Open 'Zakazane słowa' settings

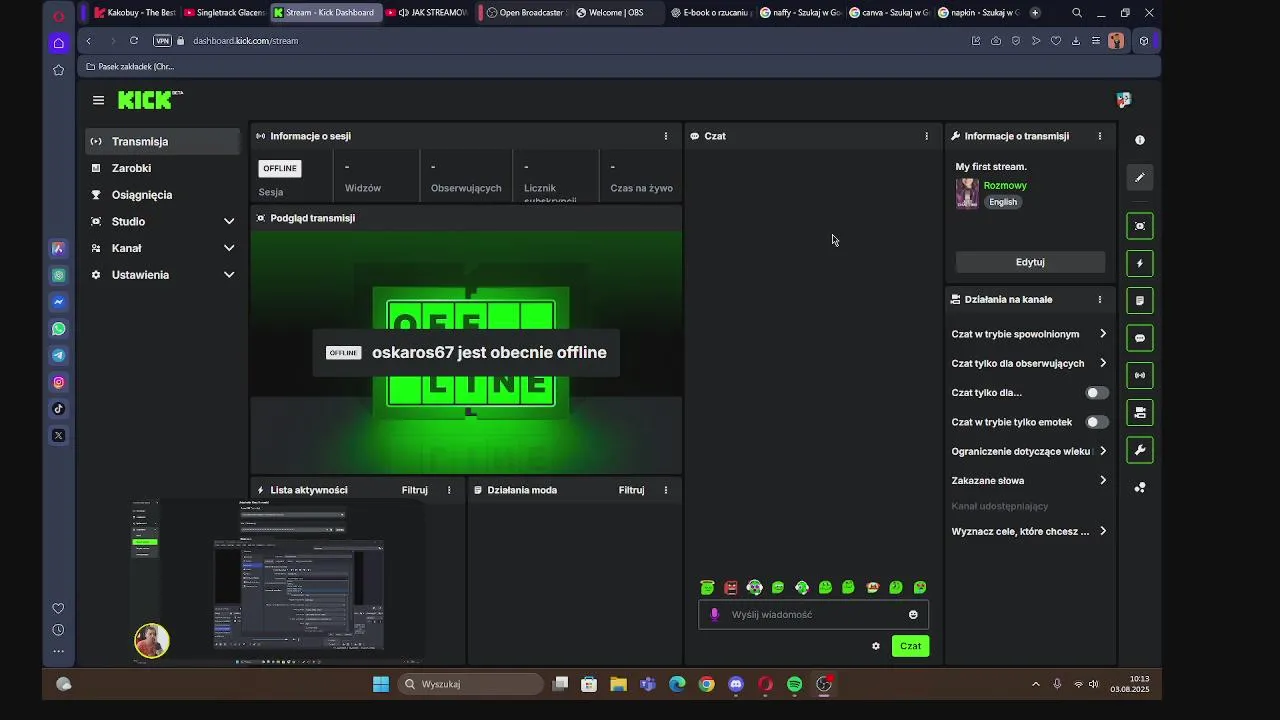pos(1030,480)
